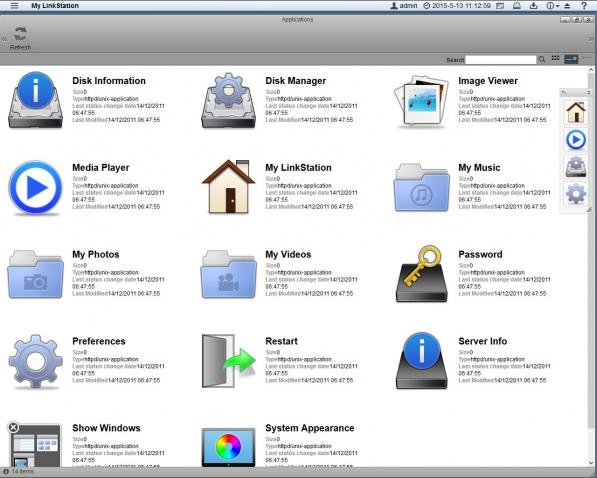Open the large Preferences gear icon

[35, 361]
